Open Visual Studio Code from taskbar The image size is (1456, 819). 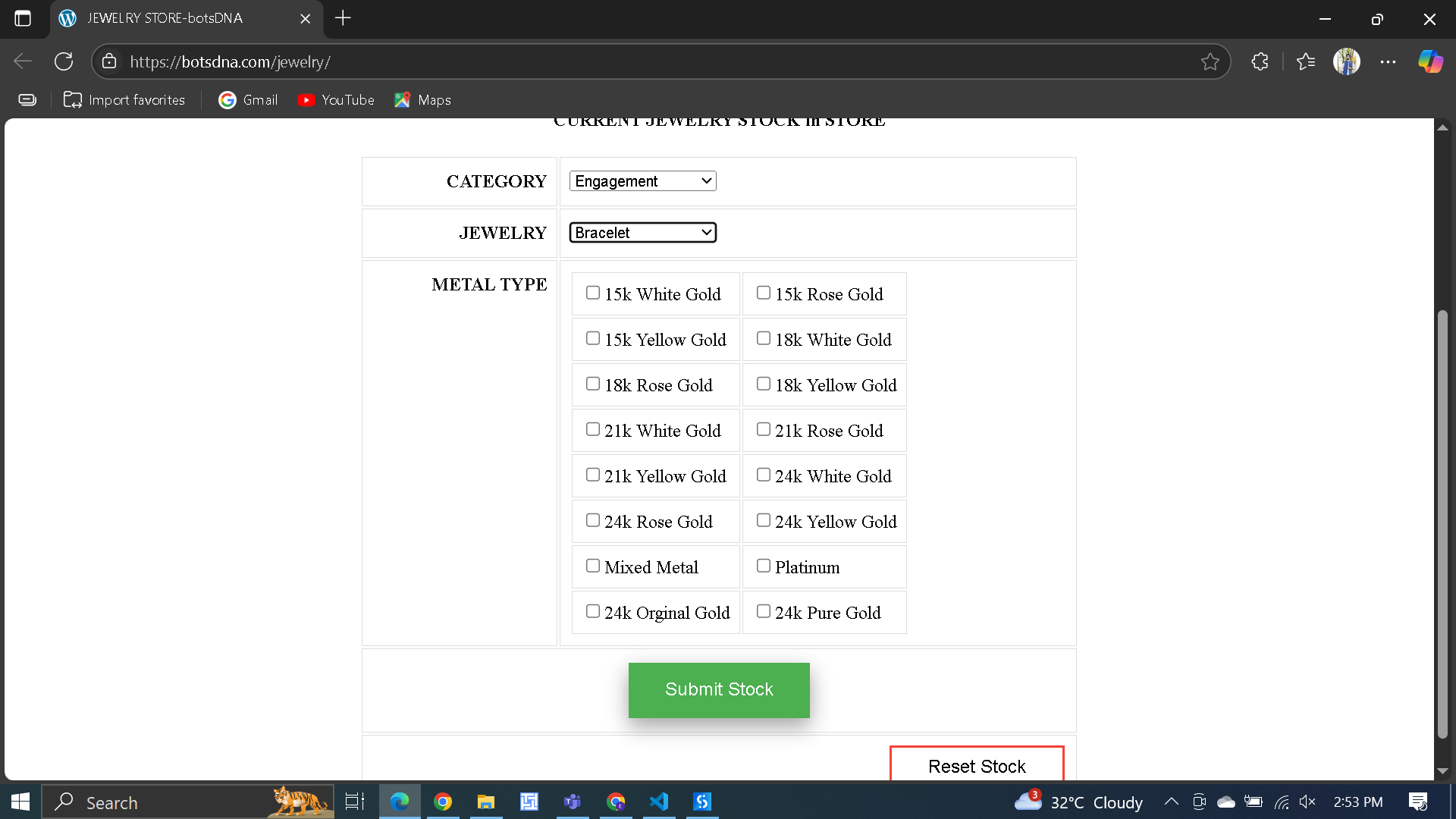tap(659, 802)
